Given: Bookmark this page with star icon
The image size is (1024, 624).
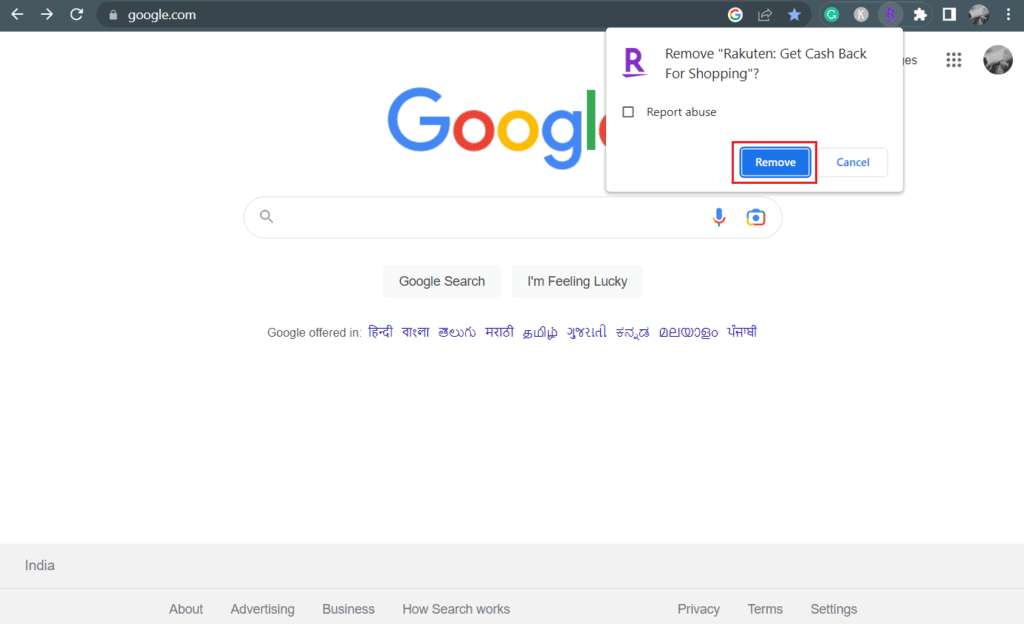Looking at the screenshot, I should pos(794,15).
